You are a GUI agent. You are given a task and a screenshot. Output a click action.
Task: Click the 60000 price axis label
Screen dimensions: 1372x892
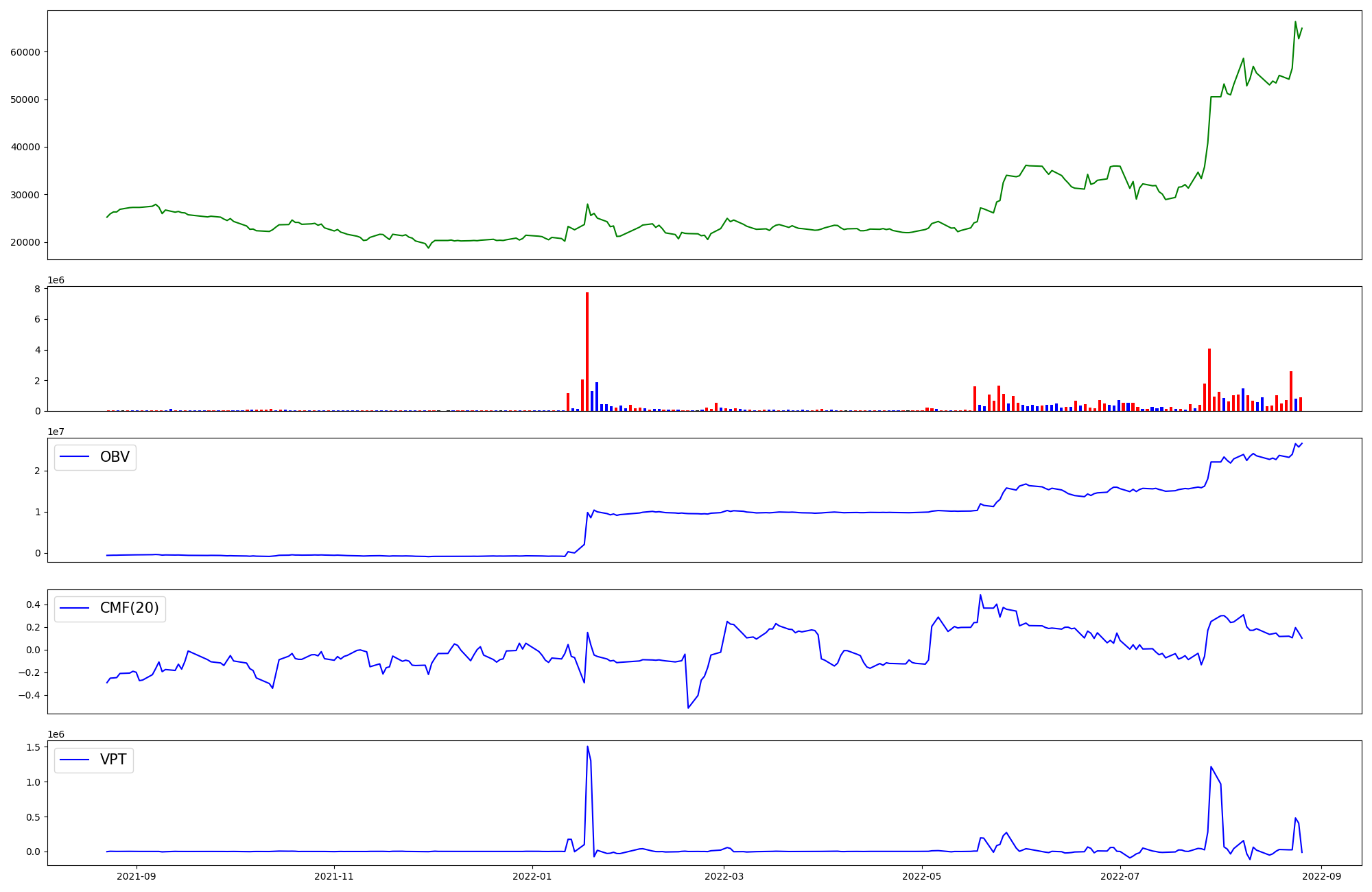click(25, 52)
